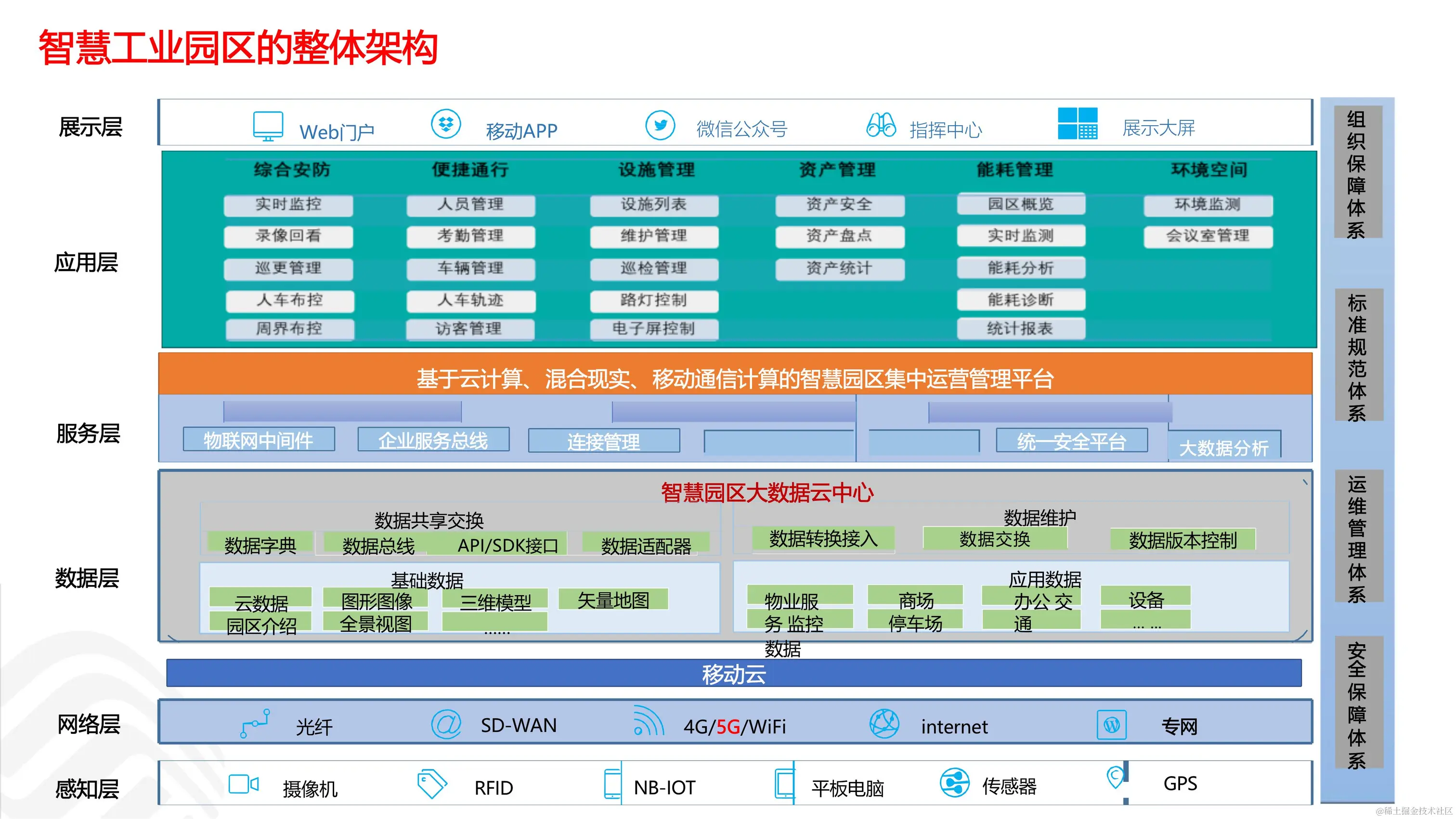
Task: Click the RFID tag icon
Action: pyautogui.click(x=432, y=783)
